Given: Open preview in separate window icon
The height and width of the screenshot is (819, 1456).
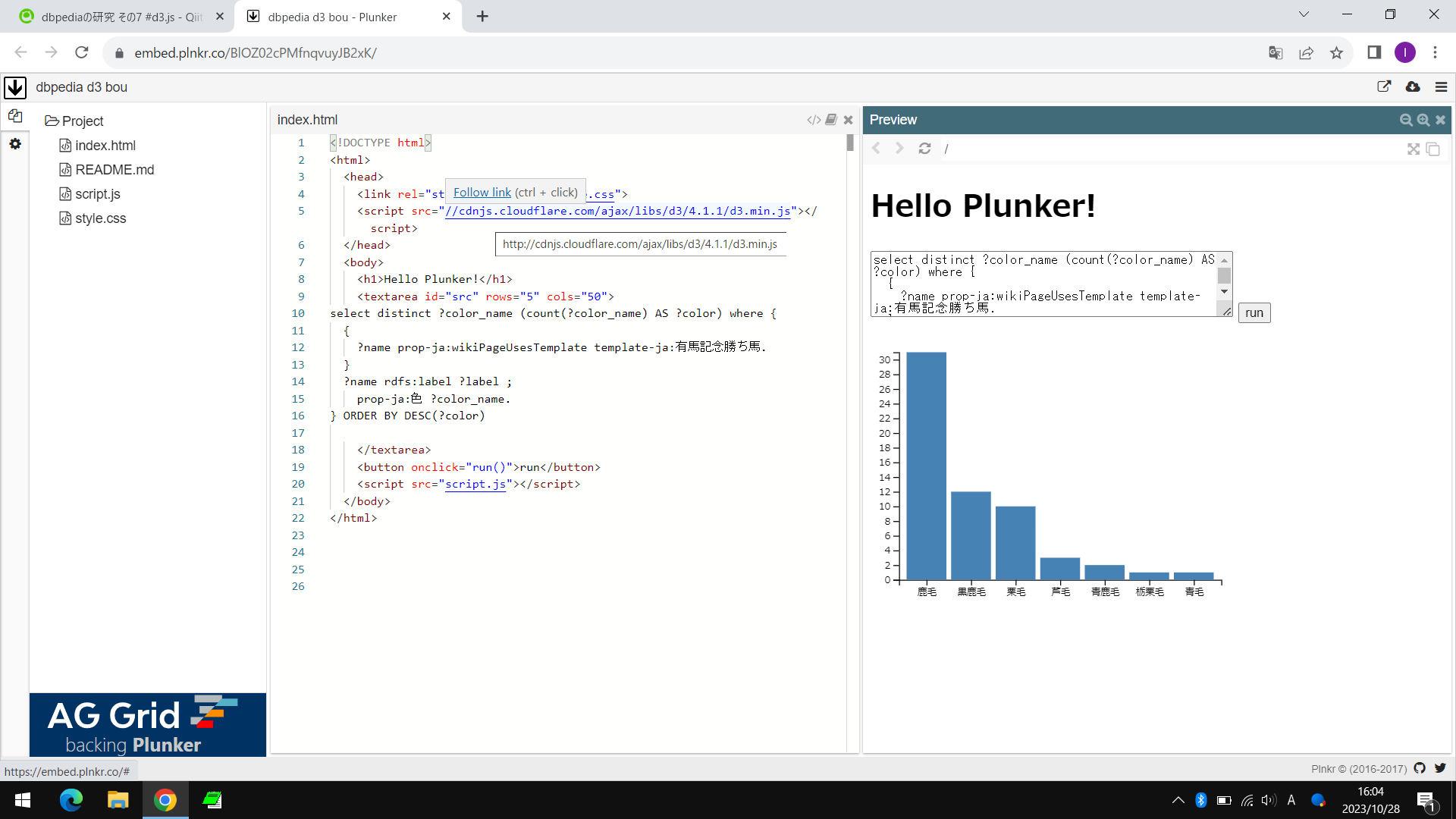Looking at the screenshot, I should [1433, 149].
